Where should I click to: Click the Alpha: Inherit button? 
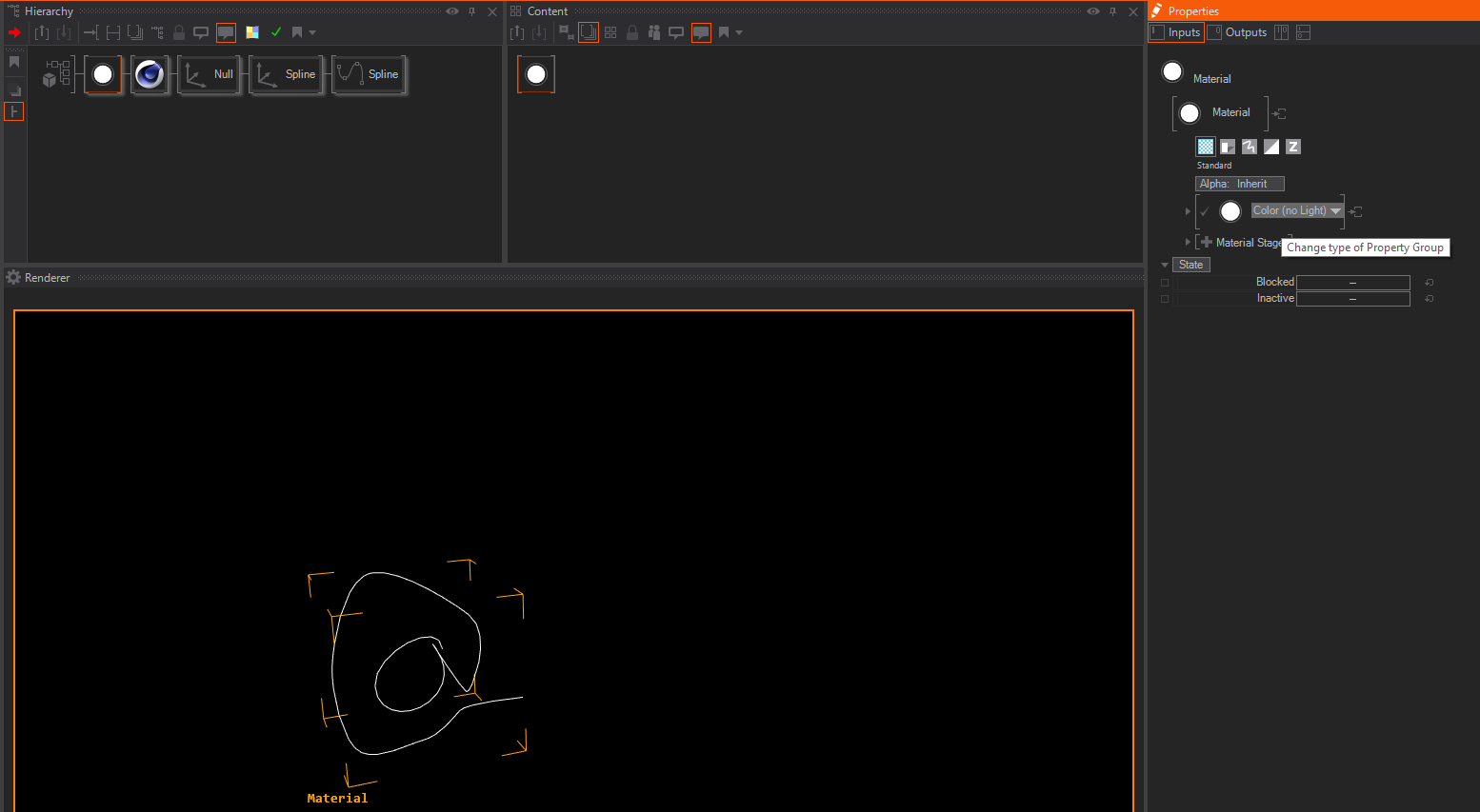[x=1239, y=184]
